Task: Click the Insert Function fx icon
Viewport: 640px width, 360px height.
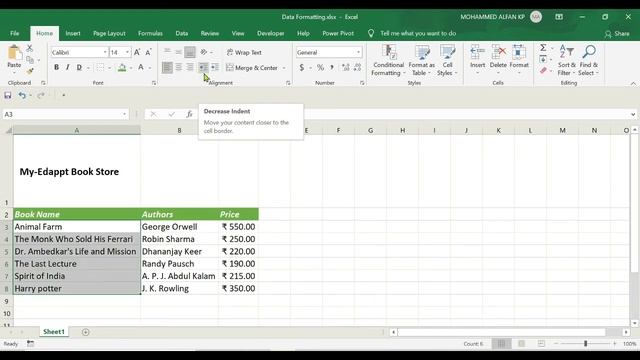Action: (189, 114)
